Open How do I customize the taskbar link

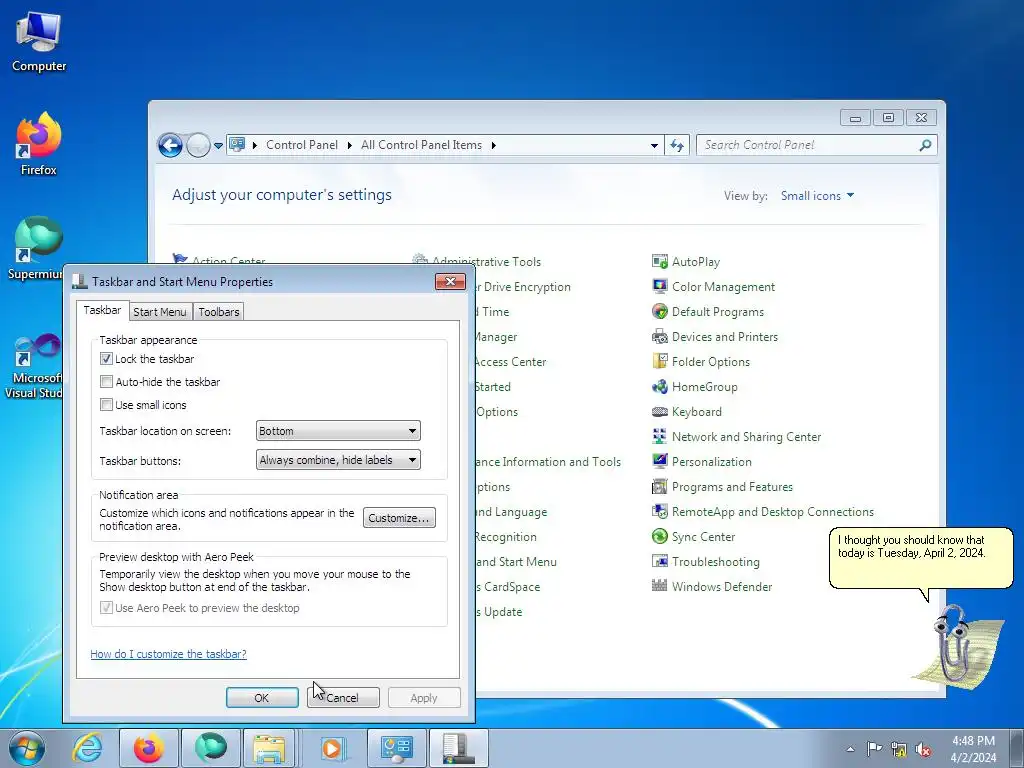[168, 654]
